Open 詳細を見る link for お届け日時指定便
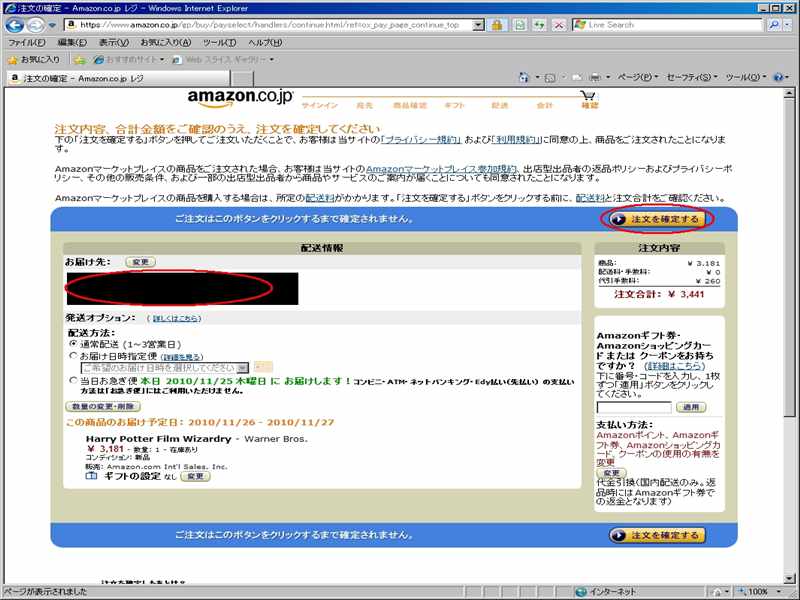The image size is (800, 600). click(182, 357)
